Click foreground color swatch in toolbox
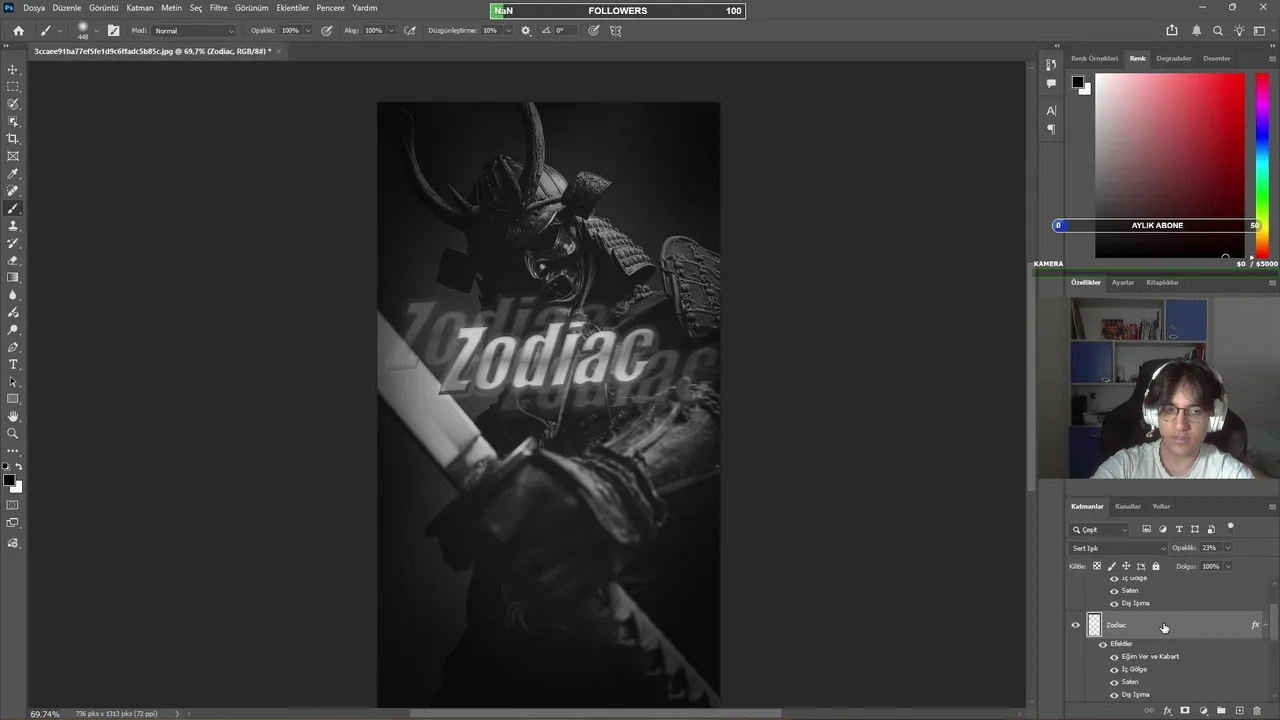Screen dimensions: 1280x720 [x=9, y=481]
